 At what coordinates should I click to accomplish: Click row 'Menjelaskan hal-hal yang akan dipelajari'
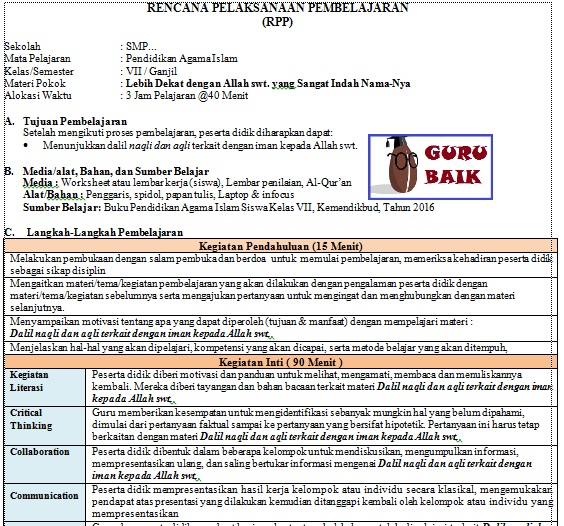click(x=281, y=348)
